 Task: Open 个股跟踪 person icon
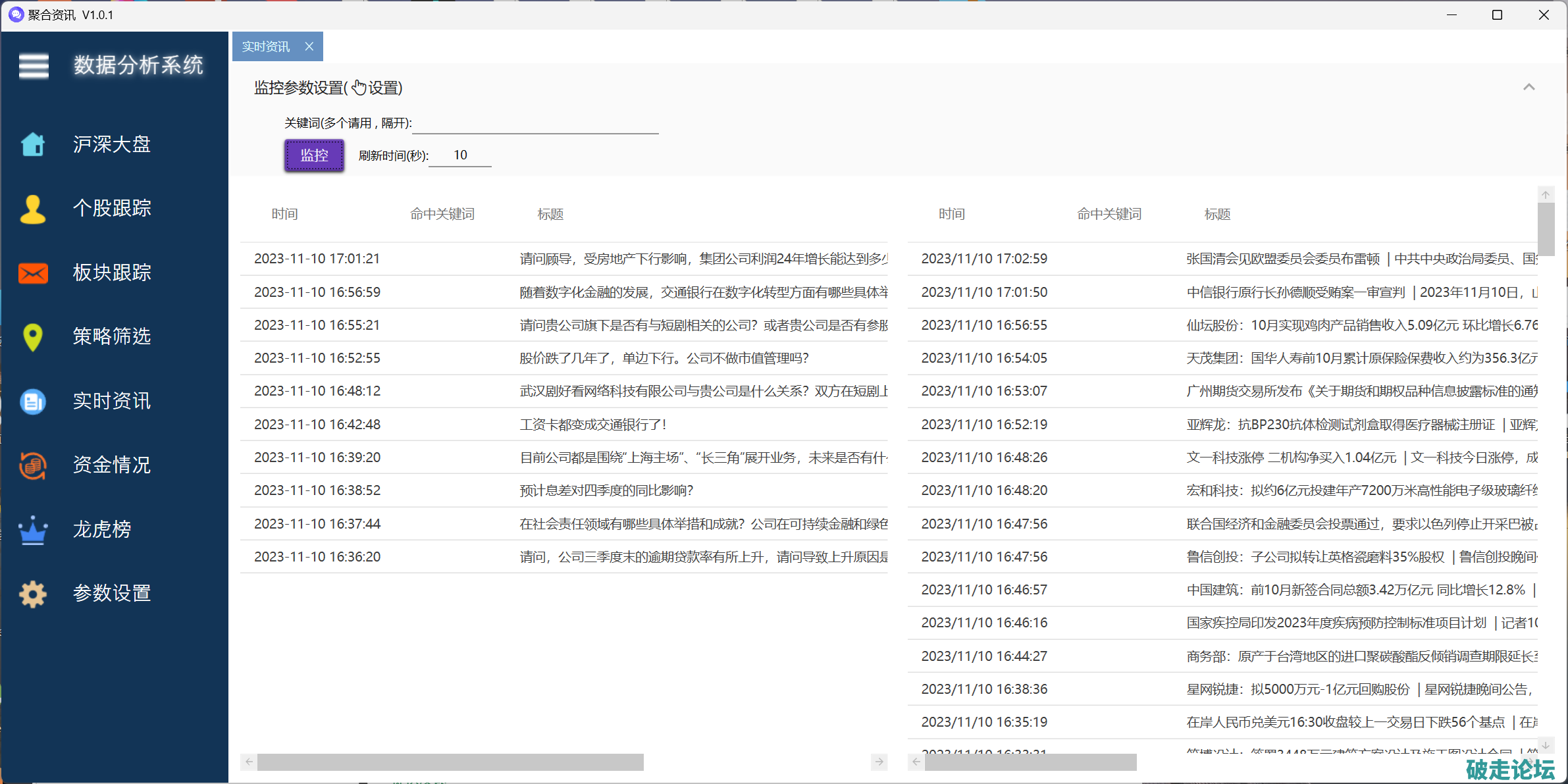pos(33,209)
